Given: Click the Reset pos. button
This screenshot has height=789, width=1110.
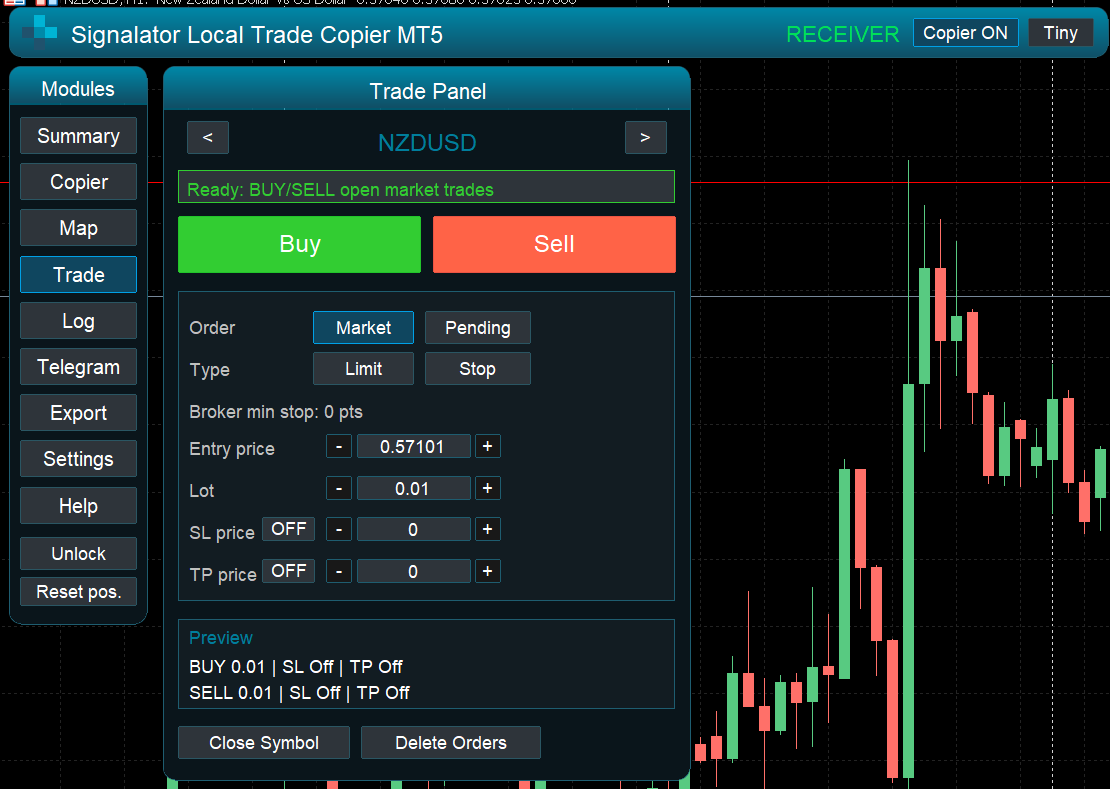Looking at the screenshot, I should pos(79,592).
